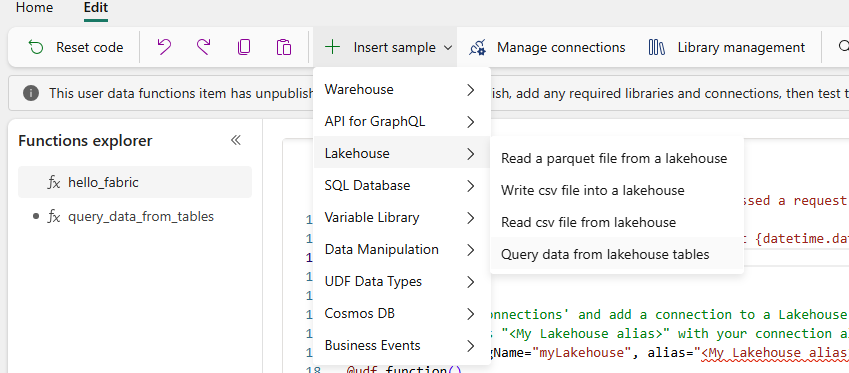Expand the Warehouse submenu chevron
The width and height of the screenshot is (849, 373).
click(x=470, y=89)
